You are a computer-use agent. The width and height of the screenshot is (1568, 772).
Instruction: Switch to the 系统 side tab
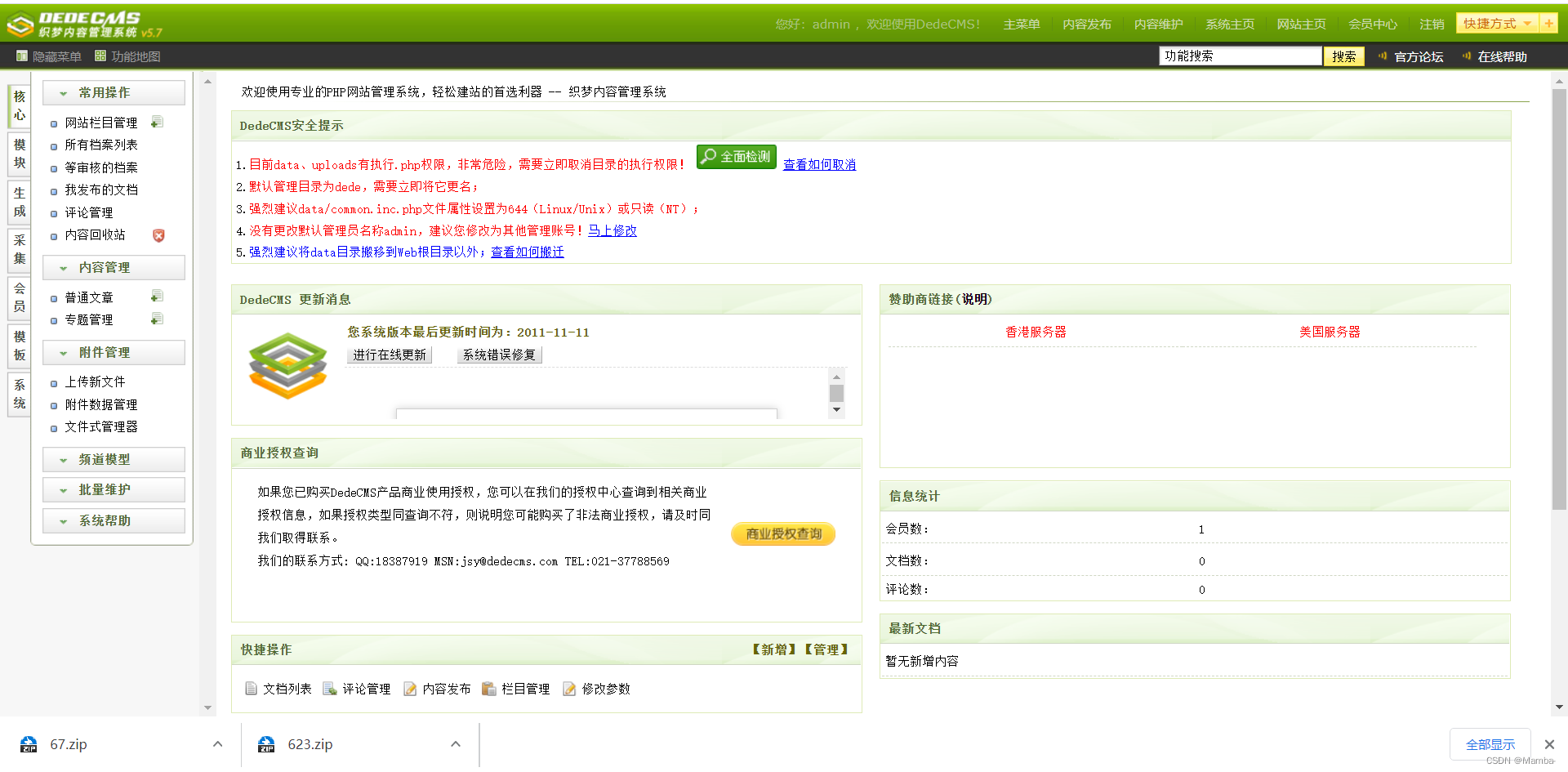[x=20, y=394]
